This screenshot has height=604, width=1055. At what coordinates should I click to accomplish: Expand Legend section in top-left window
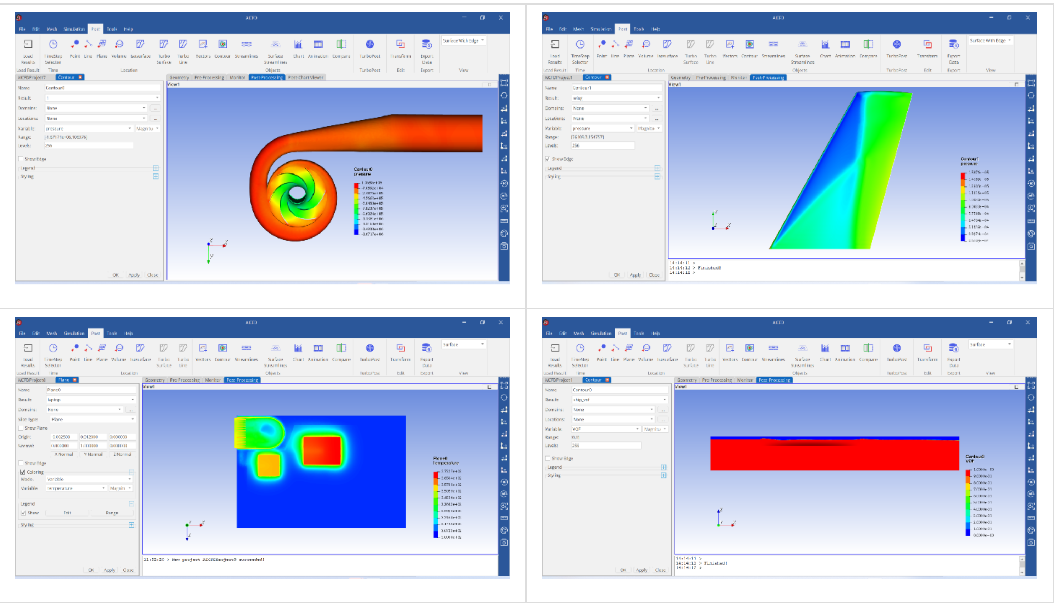pyautogui.click(x=155, y=168)
